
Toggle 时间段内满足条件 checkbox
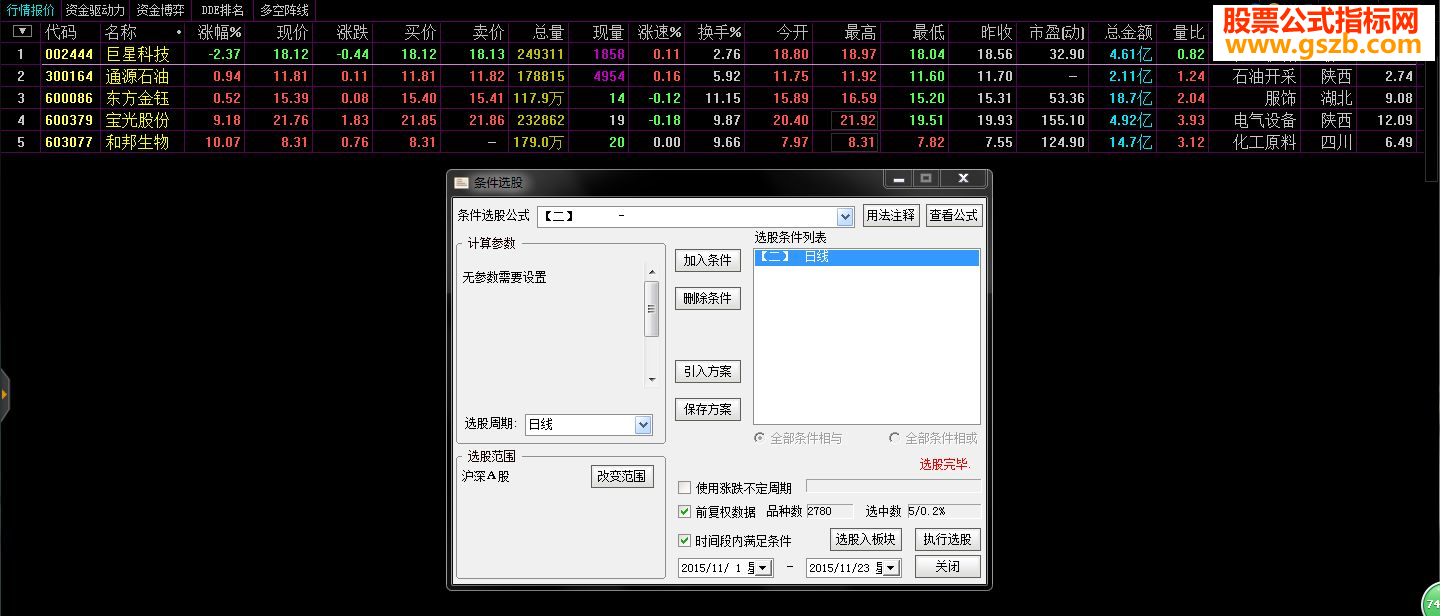[685, 541]
